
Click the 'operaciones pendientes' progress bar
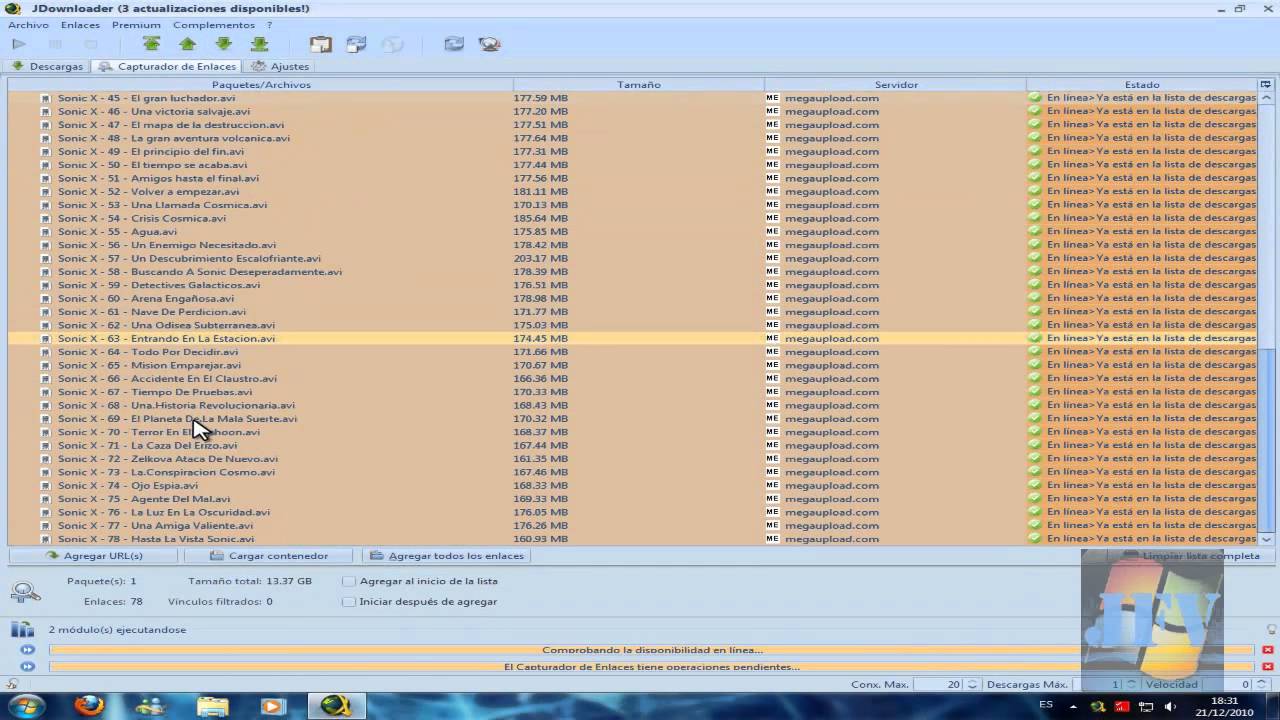[x=652, y=667]
